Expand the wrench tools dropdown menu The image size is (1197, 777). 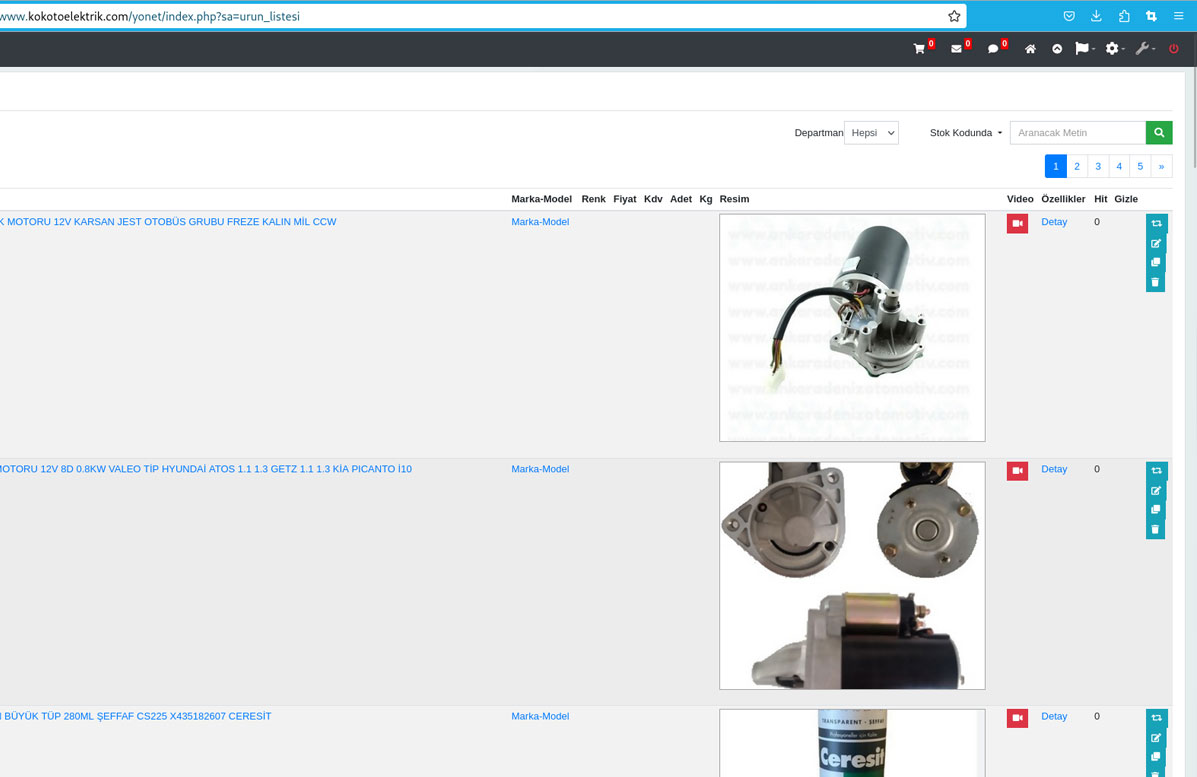click(x=1145, y=49)
